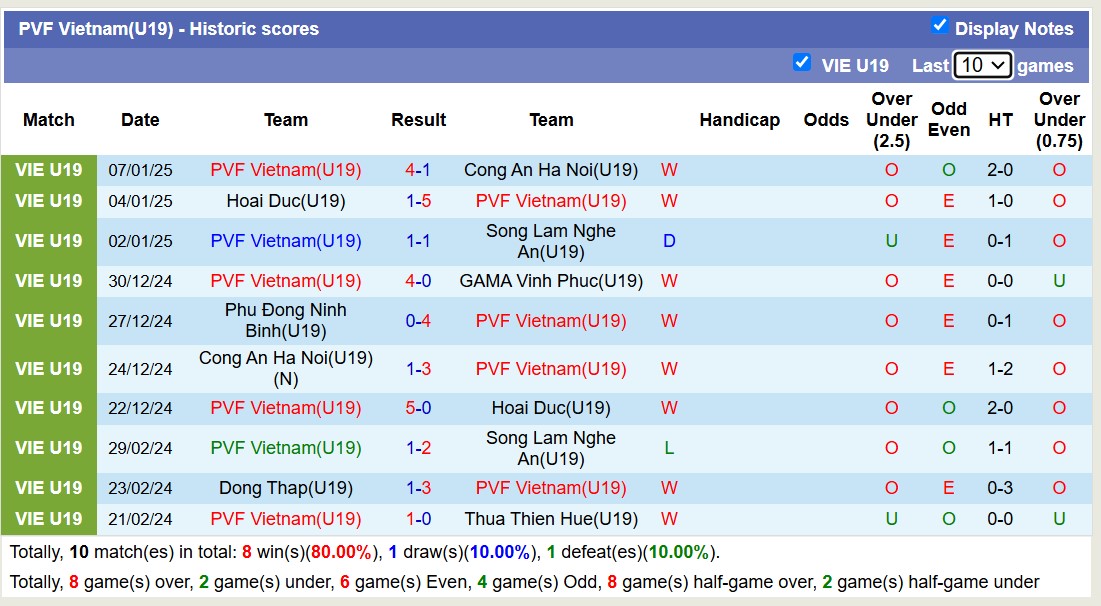Click blue PVF Vietnam(U19) on 02/01/25

point(286,241)
